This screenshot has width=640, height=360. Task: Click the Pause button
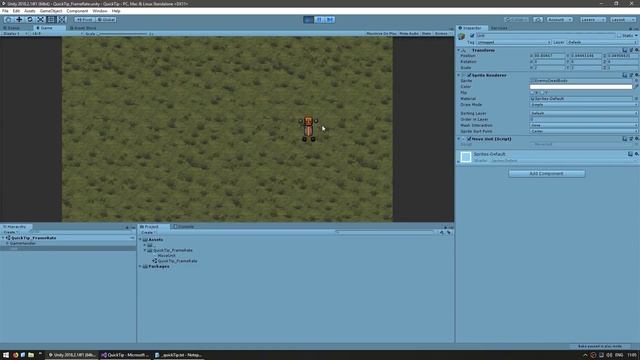pos(319,20)
